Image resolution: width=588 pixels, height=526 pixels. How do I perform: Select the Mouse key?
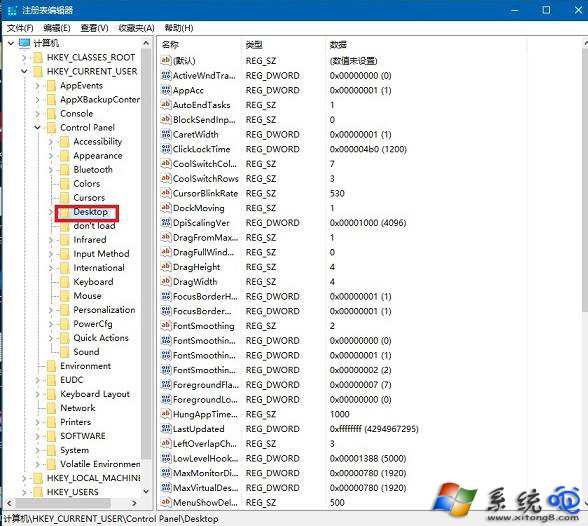87,296
